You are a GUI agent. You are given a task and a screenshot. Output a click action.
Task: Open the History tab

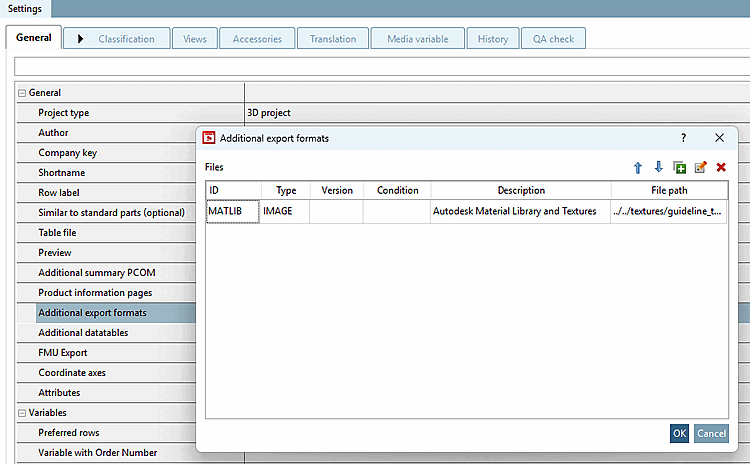(493, 39)
